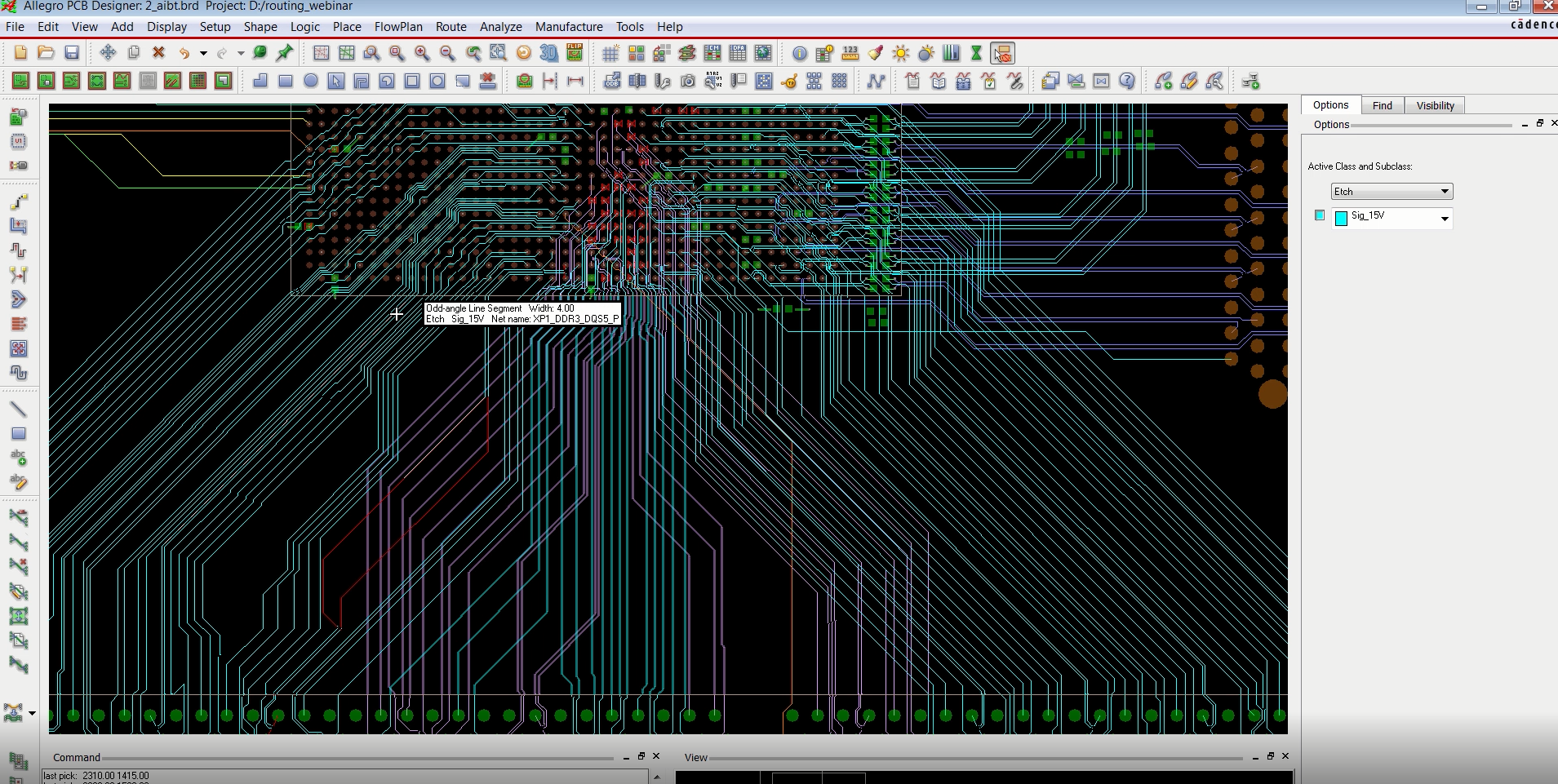The height and width of the screenshot is (784, 1558).
Task: Close the View window pane
Action: click(1285, 756)
